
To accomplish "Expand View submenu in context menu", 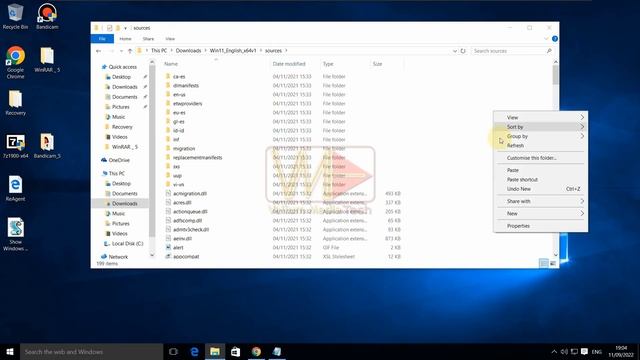I will pyautogui.click(x=540, y=117).
